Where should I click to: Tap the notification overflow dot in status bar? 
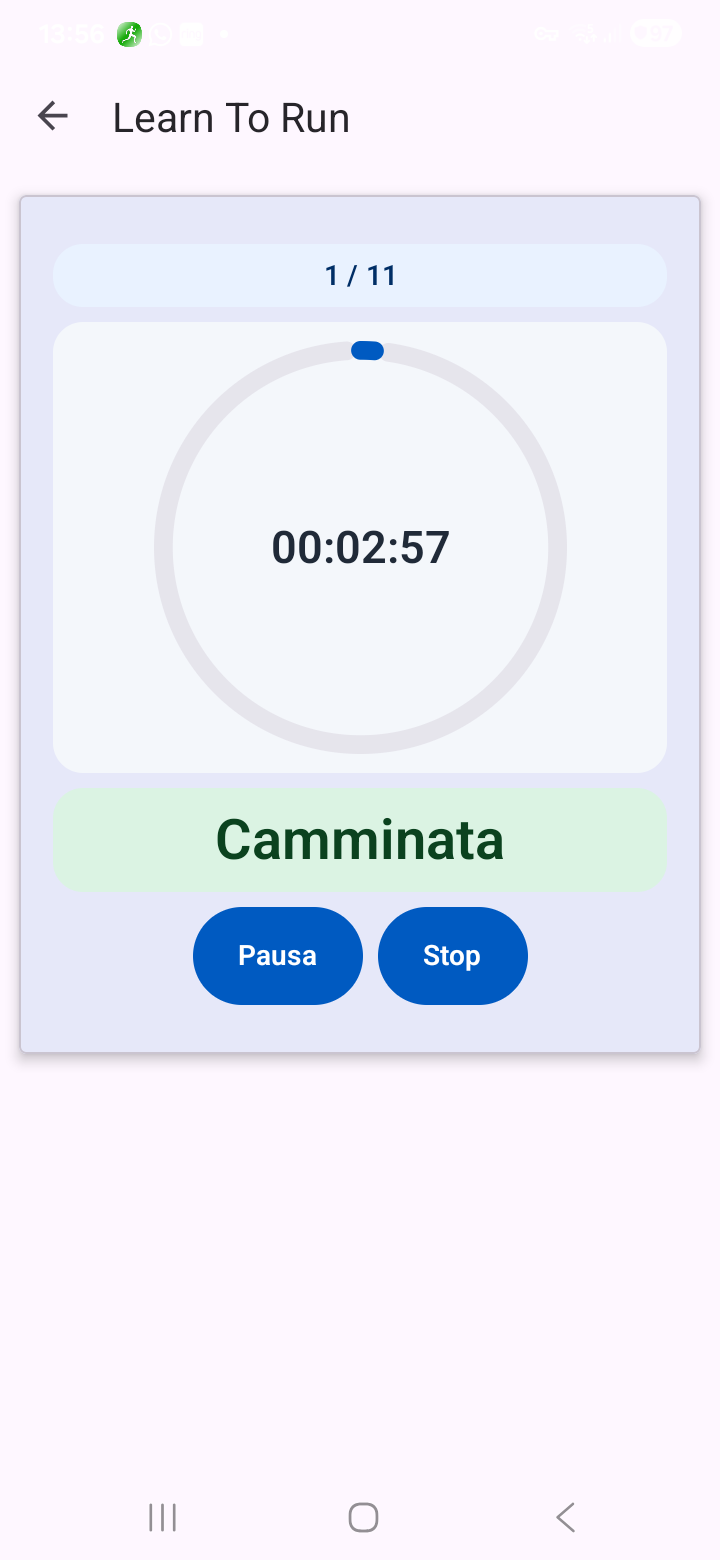(223, 35)
